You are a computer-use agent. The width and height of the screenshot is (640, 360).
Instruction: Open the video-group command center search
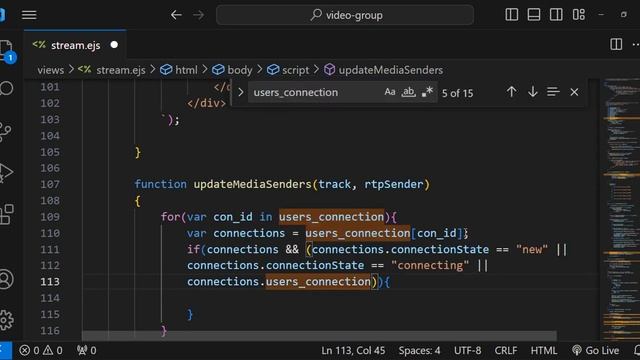coord(345,15)
